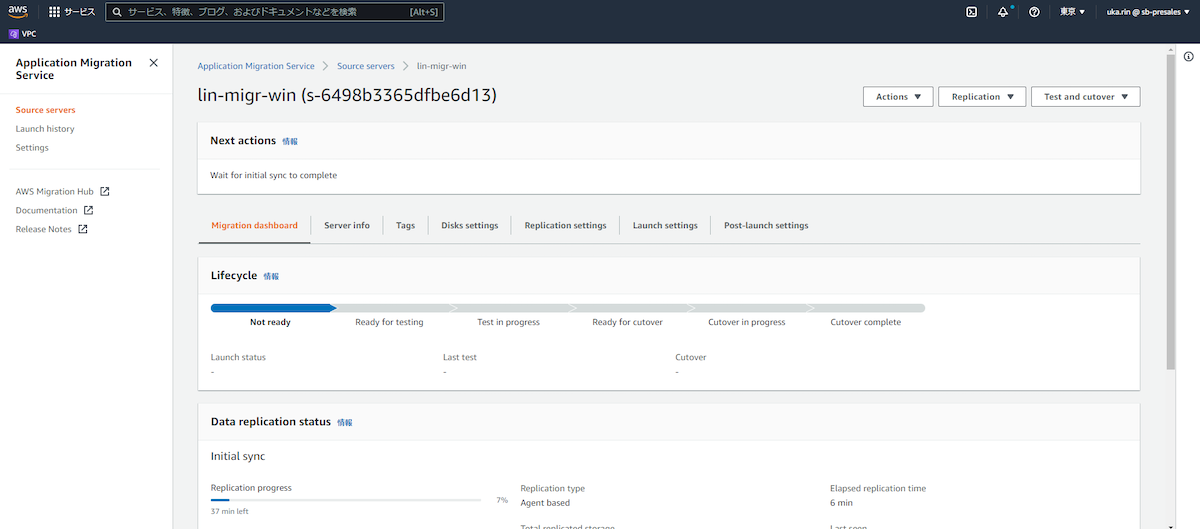Open the services grid menu icon
The width and height of the screenshot is (1200, 529).
54,12
